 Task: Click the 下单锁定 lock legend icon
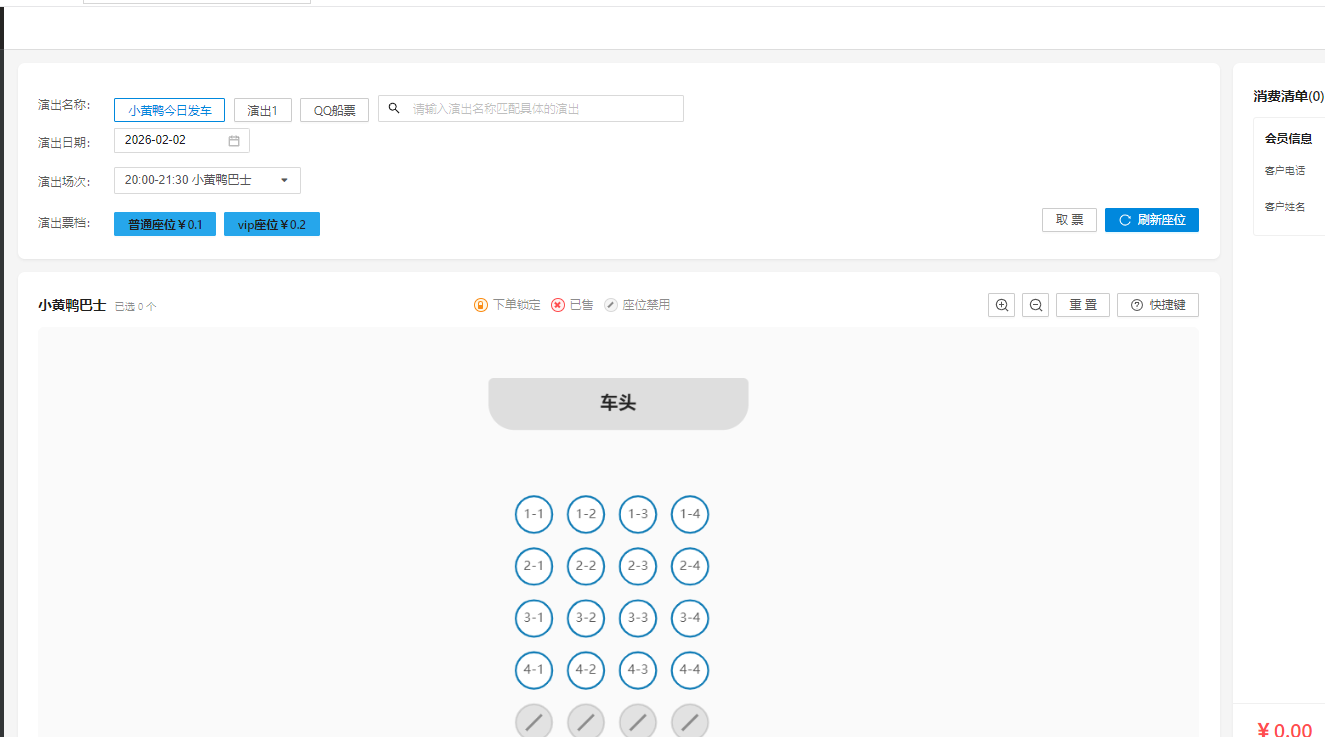(x=481, y=305)
